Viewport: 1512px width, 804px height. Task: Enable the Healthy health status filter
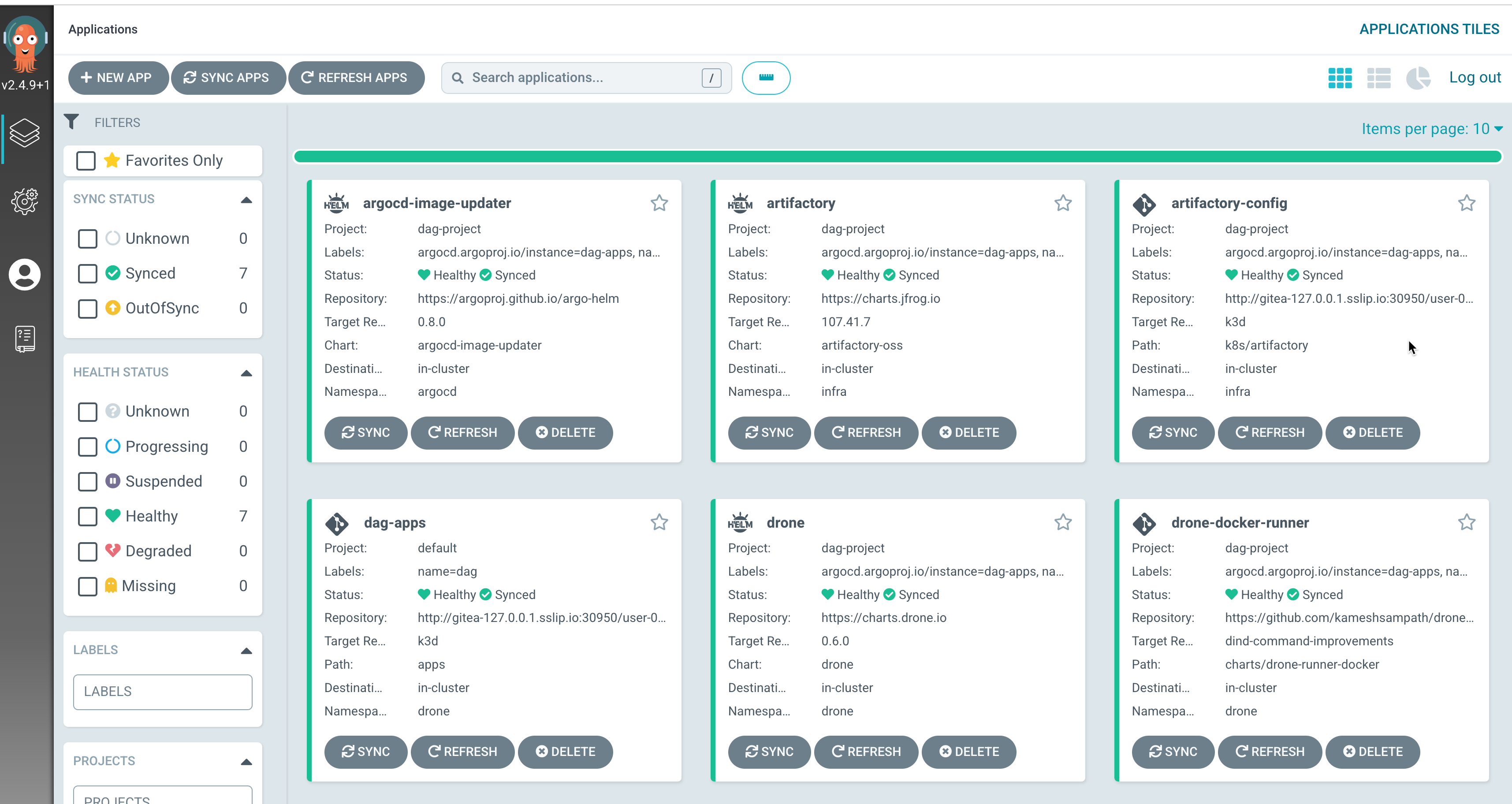click(x=87, y=516)
